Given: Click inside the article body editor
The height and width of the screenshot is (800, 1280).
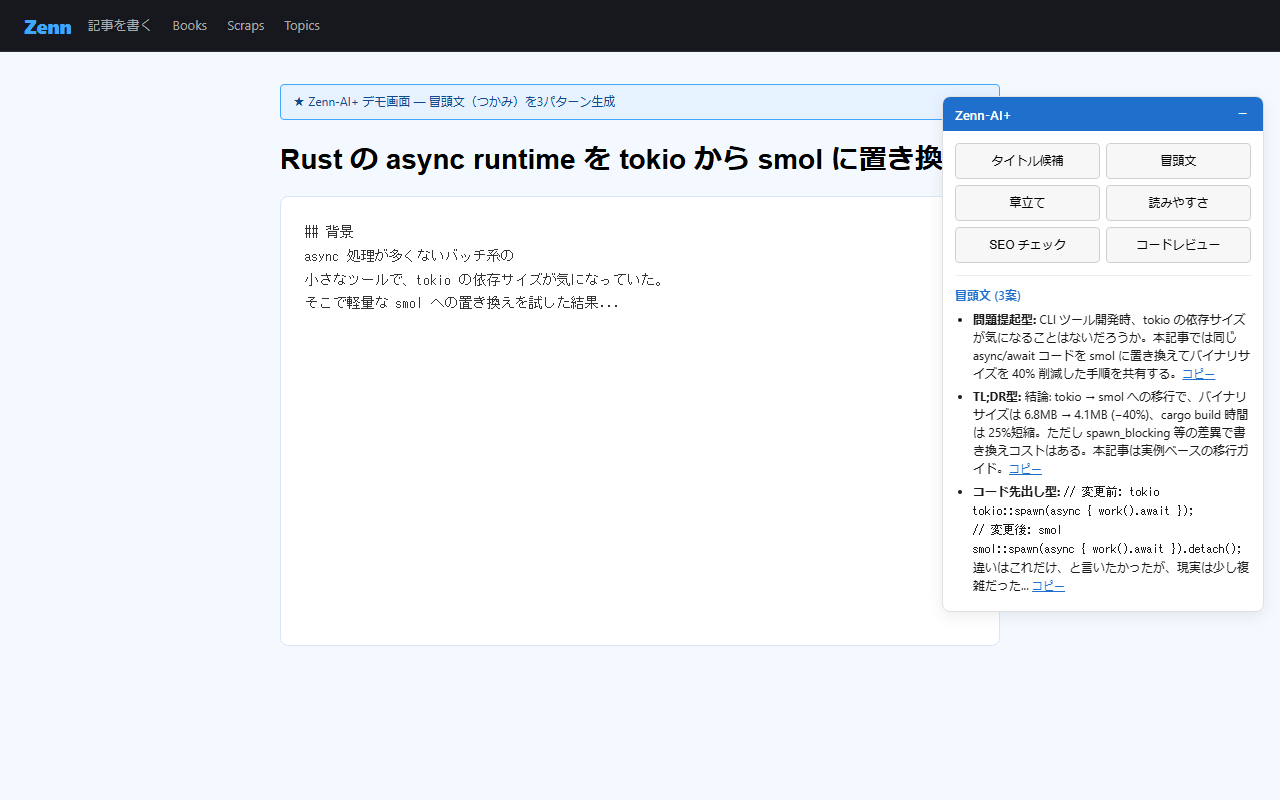Looking at the screenshot, I should [x=640, y=421].
